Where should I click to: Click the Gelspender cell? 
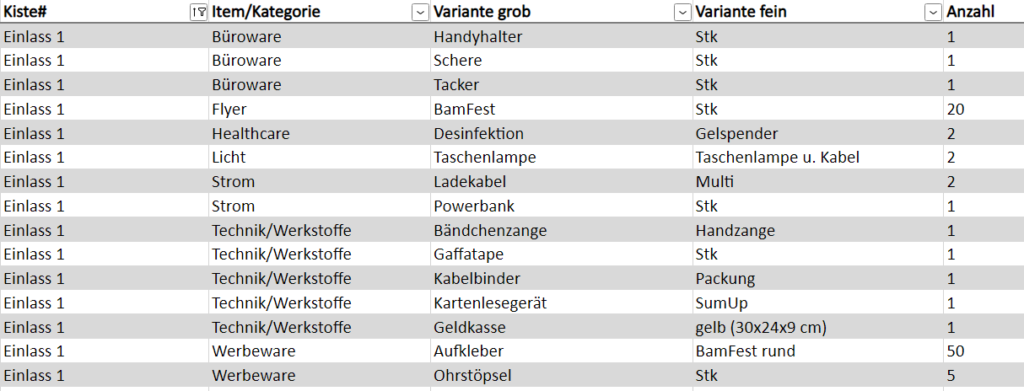point(818,134)
